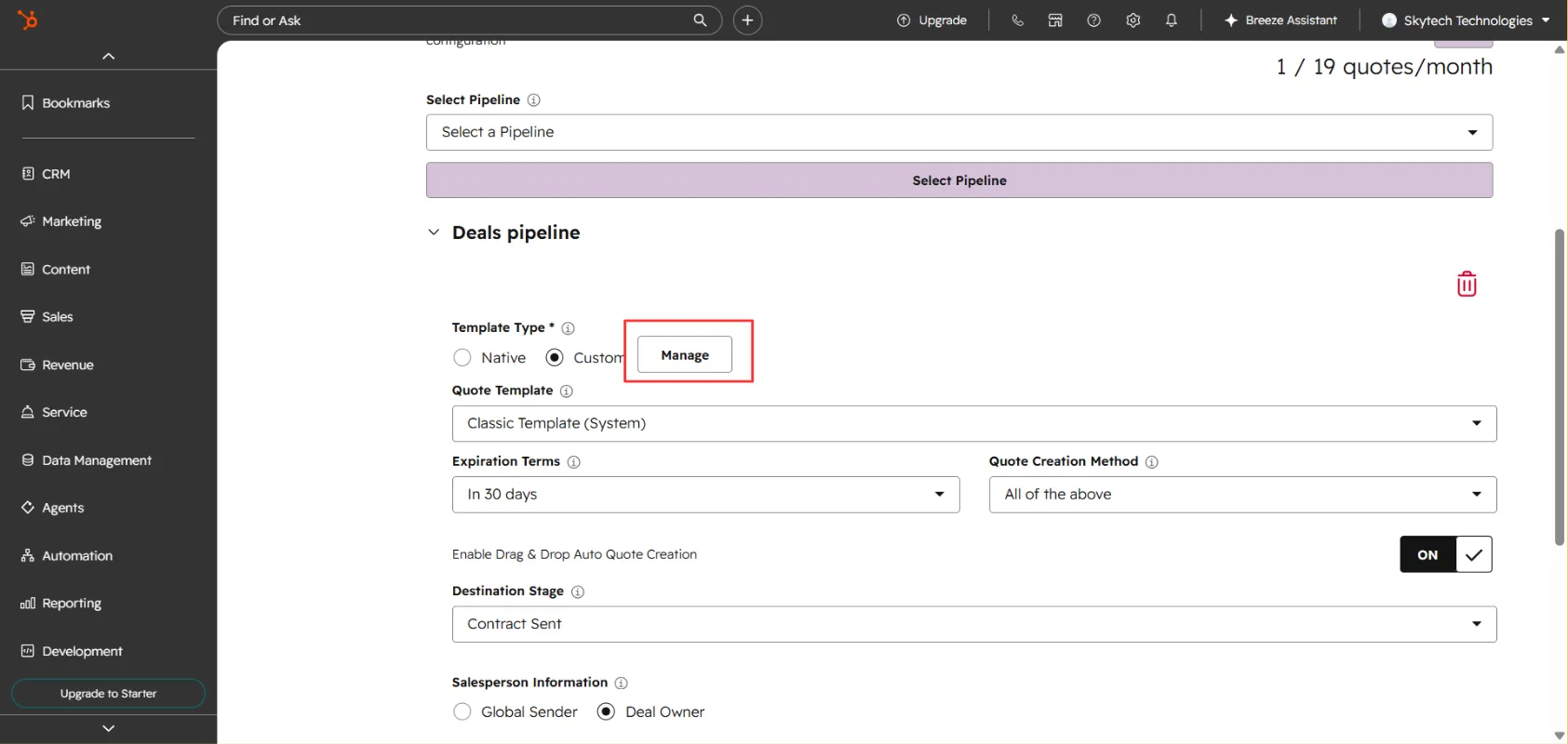Click the Development code icon

[x=28, y=651]
